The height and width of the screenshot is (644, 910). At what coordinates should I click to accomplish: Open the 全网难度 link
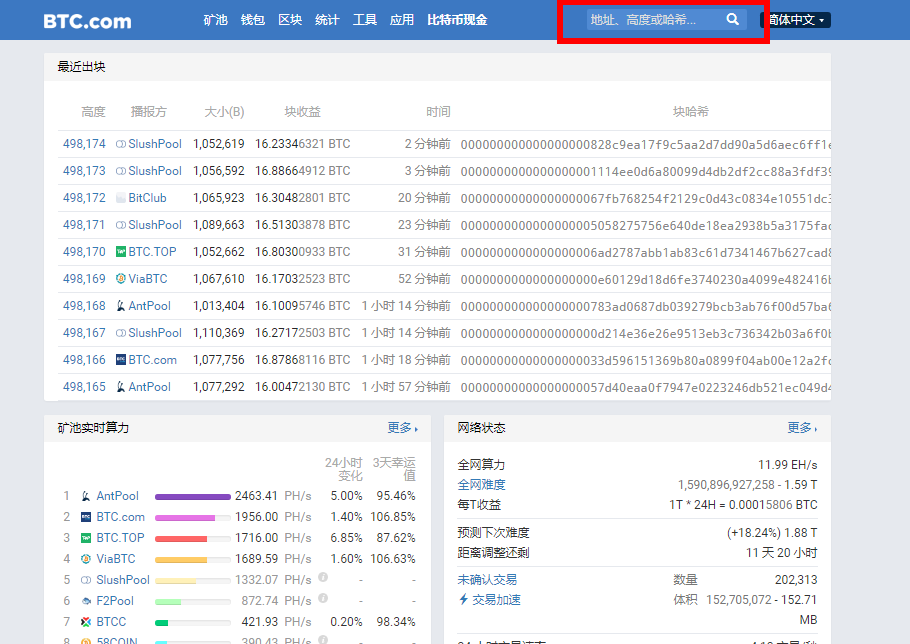point(481,485)
